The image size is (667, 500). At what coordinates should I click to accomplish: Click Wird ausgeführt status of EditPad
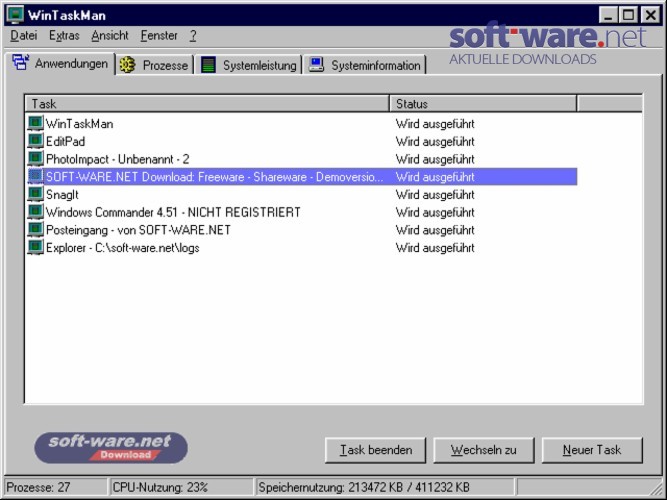(435, 142)
